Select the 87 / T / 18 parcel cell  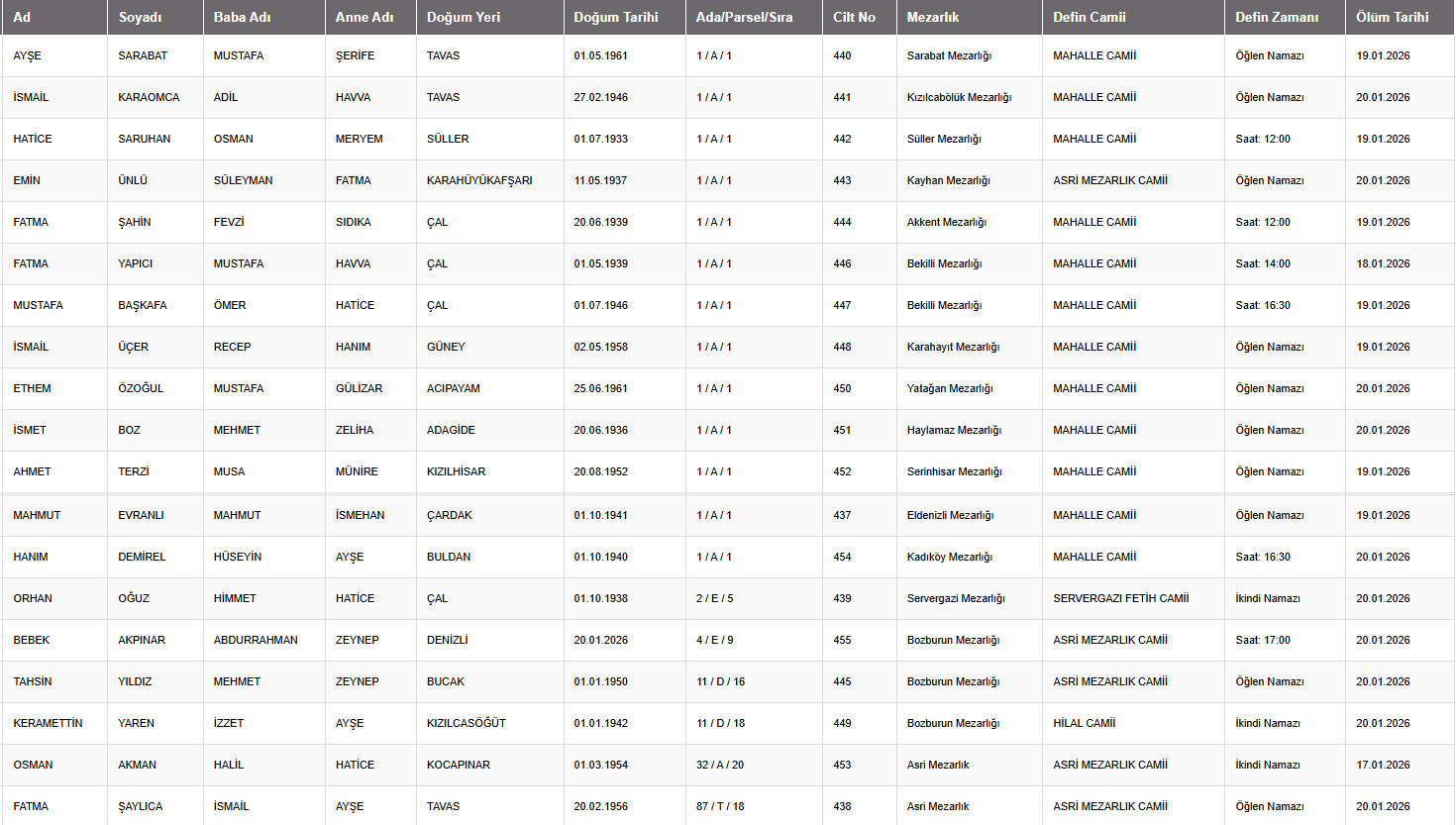(x=720, y=806)
